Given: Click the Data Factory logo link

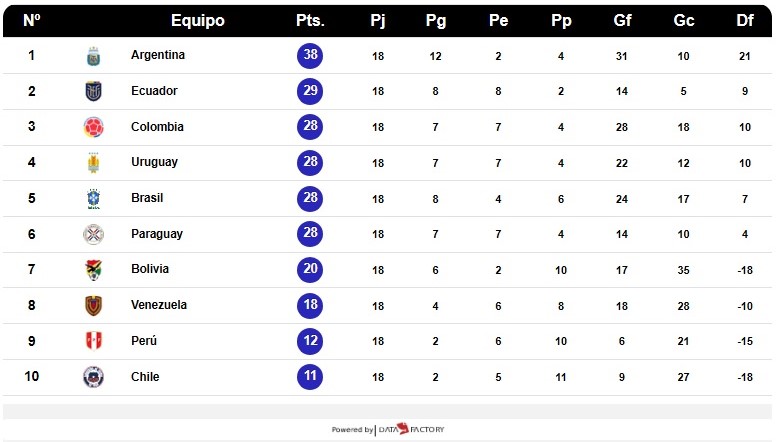Looking at the screenshot, I should [x=411, y=429].
